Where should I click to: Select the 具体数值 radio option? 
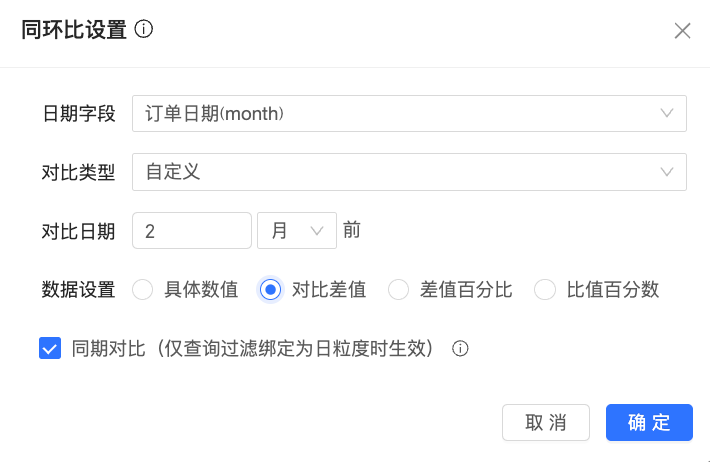pos(143,290)
